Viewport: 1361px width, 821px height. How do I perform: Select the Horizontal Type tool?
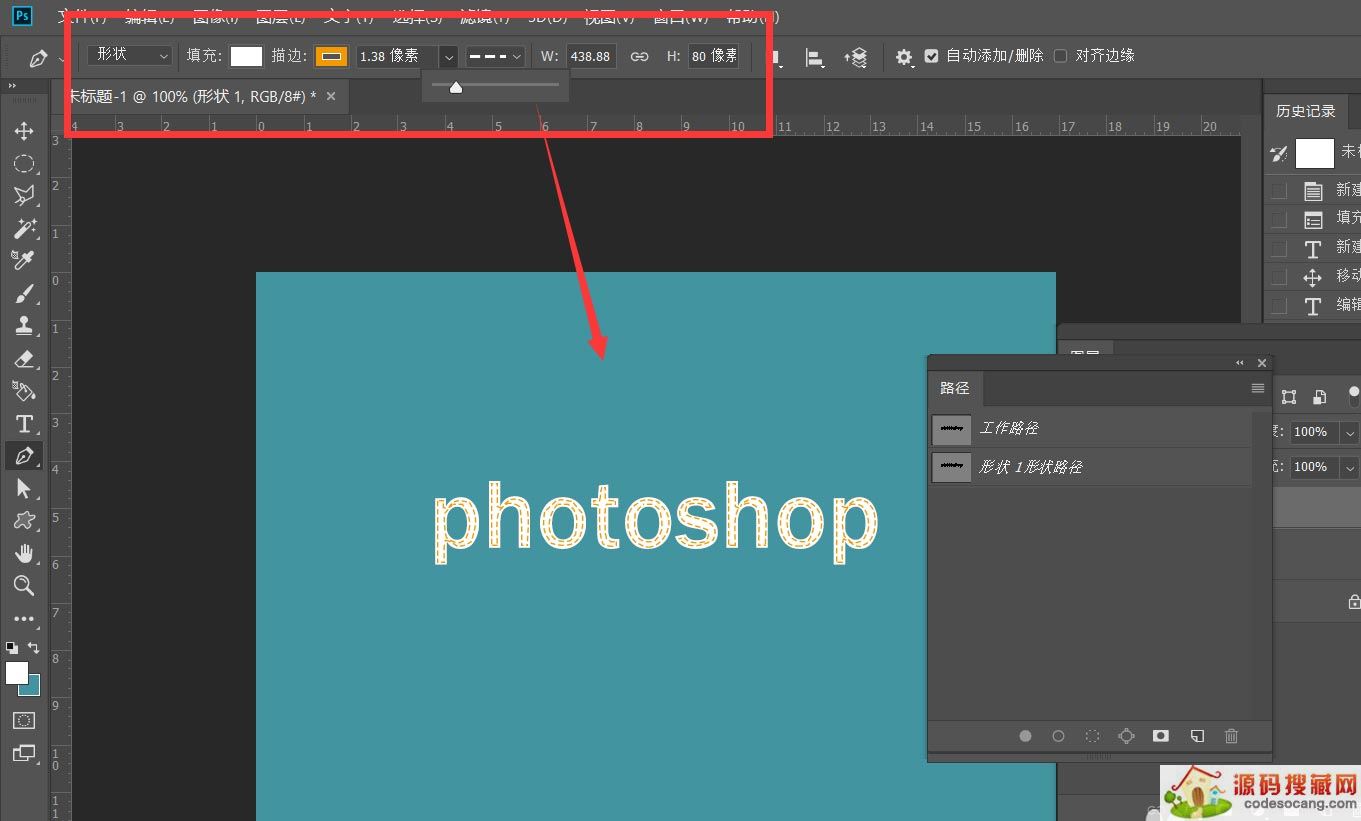(24, 423)
